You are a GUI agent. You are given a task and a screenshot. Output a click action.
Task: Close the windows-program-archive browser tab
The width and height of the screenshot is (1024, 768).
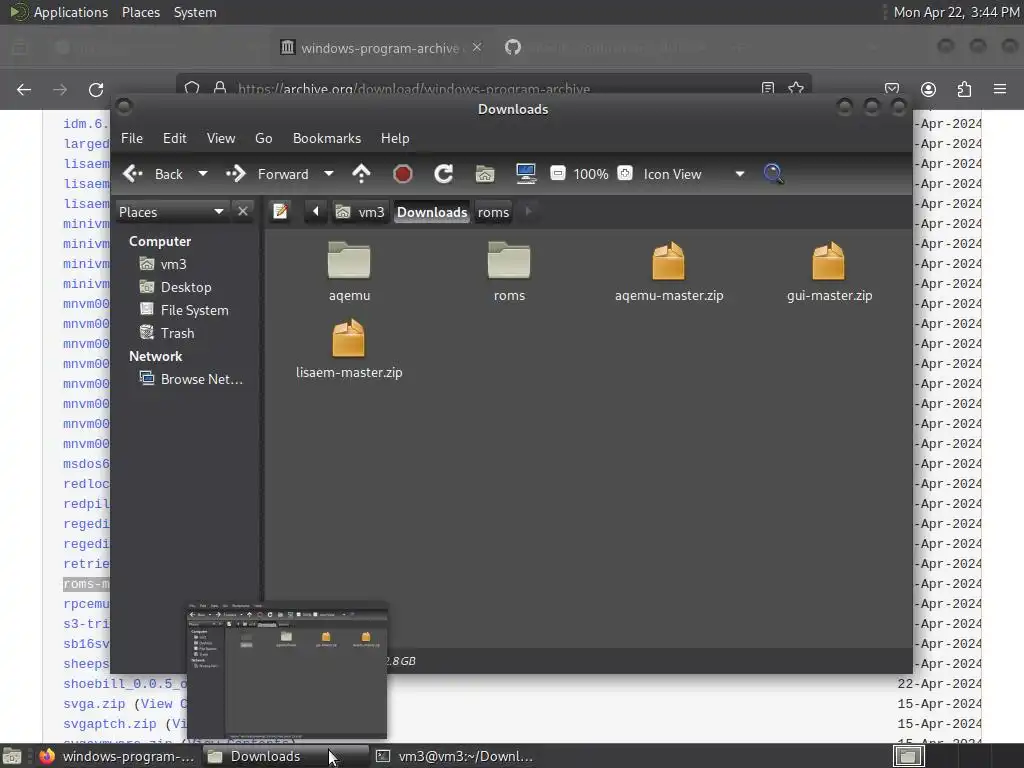(477, 47)
